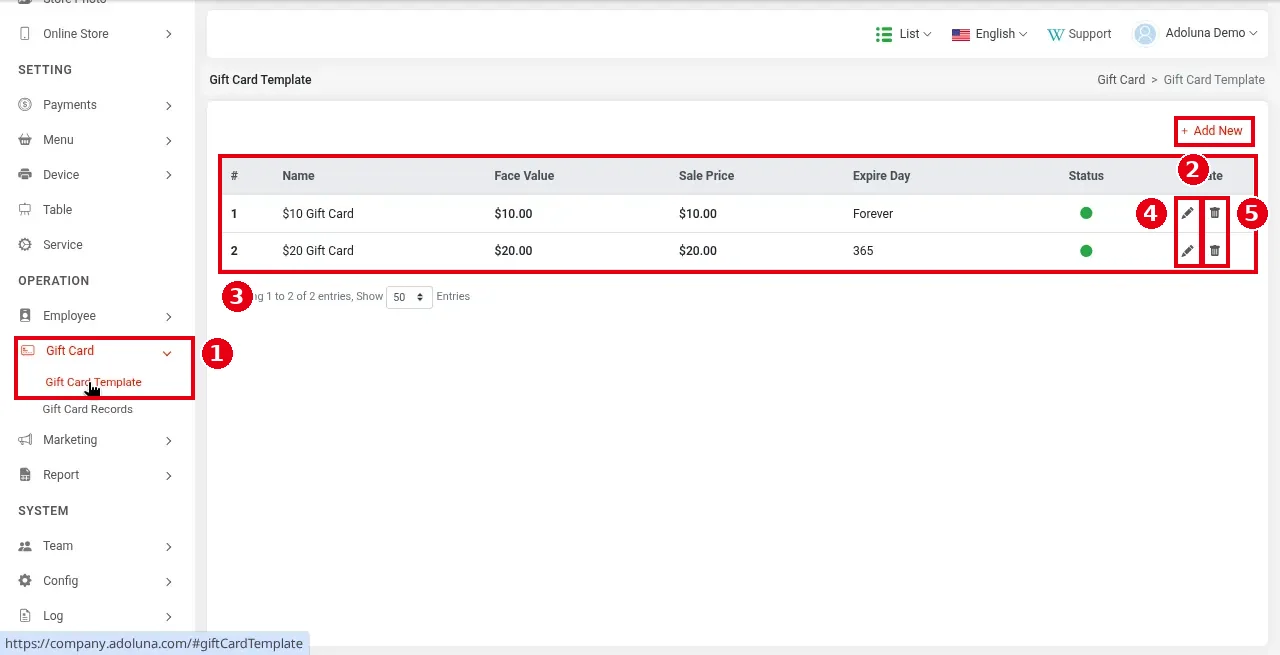The height and width of the screenshot is (655, 1280).
Task: Expand the Payments submenu arrow
Action: (x=169, y=106)
